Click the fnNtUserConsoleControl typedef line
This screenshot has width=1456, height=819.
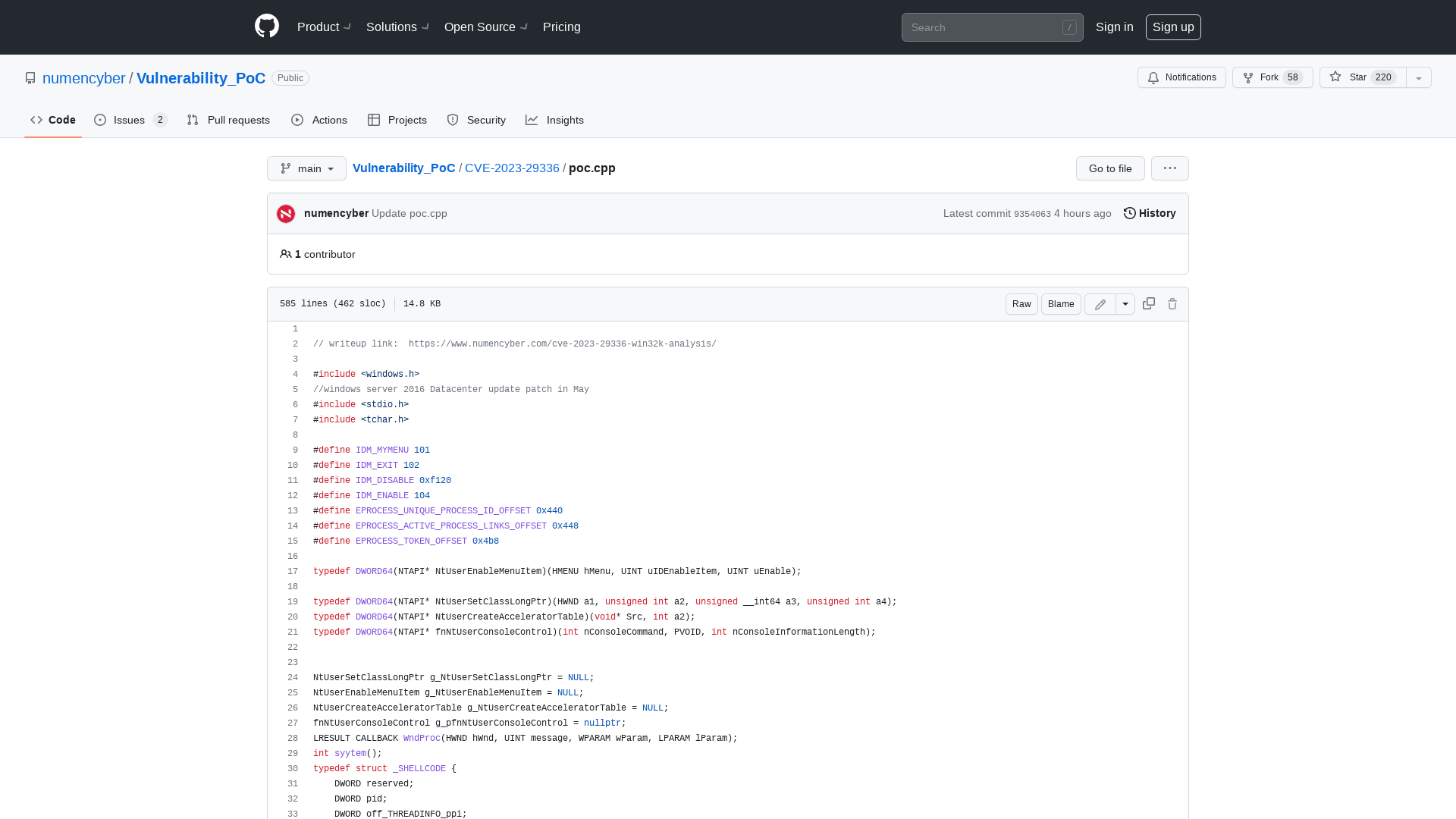click(594, 632)
